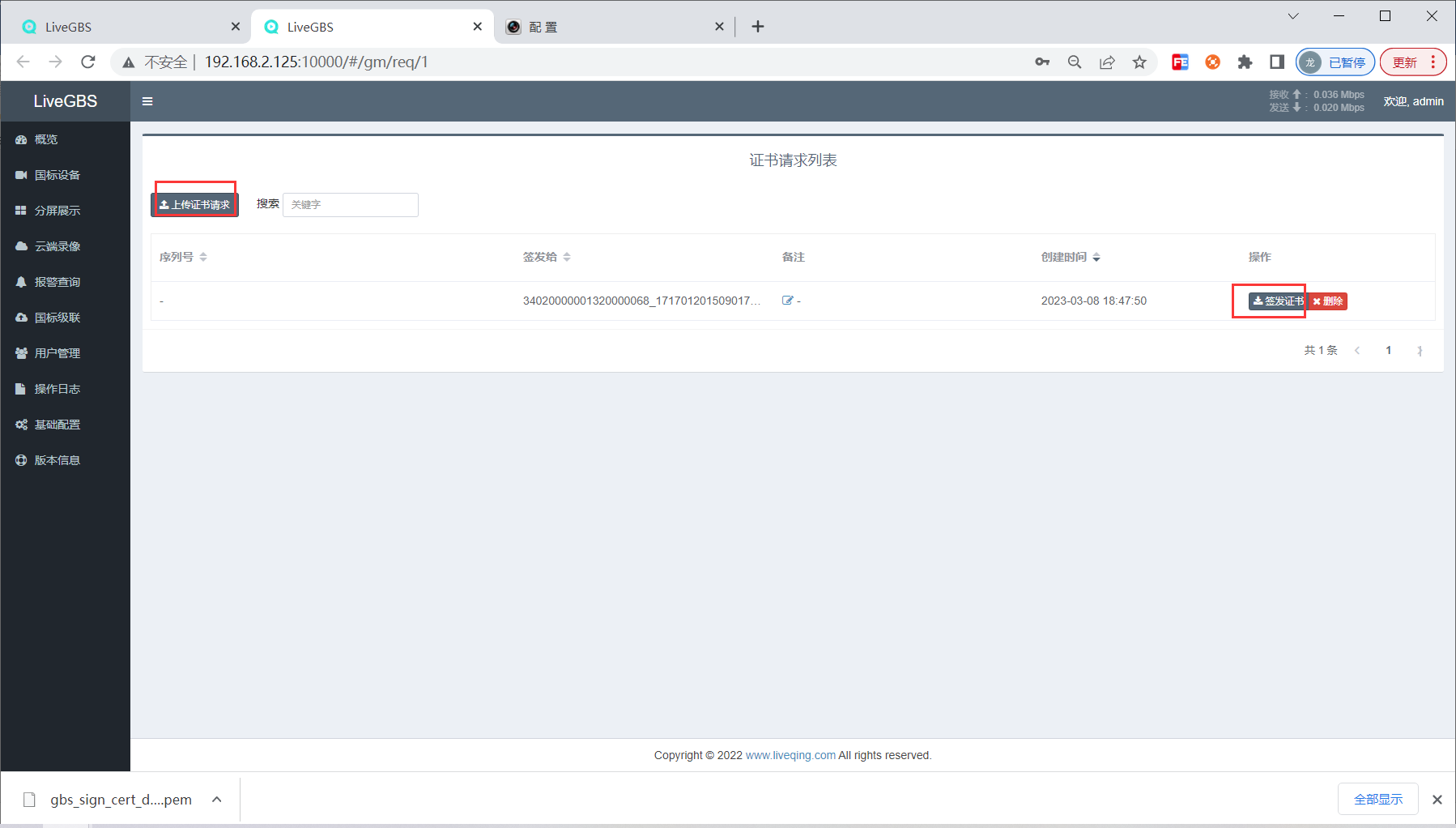Open extensions puzzle icon
Image resolution: width=1456 pixels, height=828 pixels.
click(x=1245, y=62)
